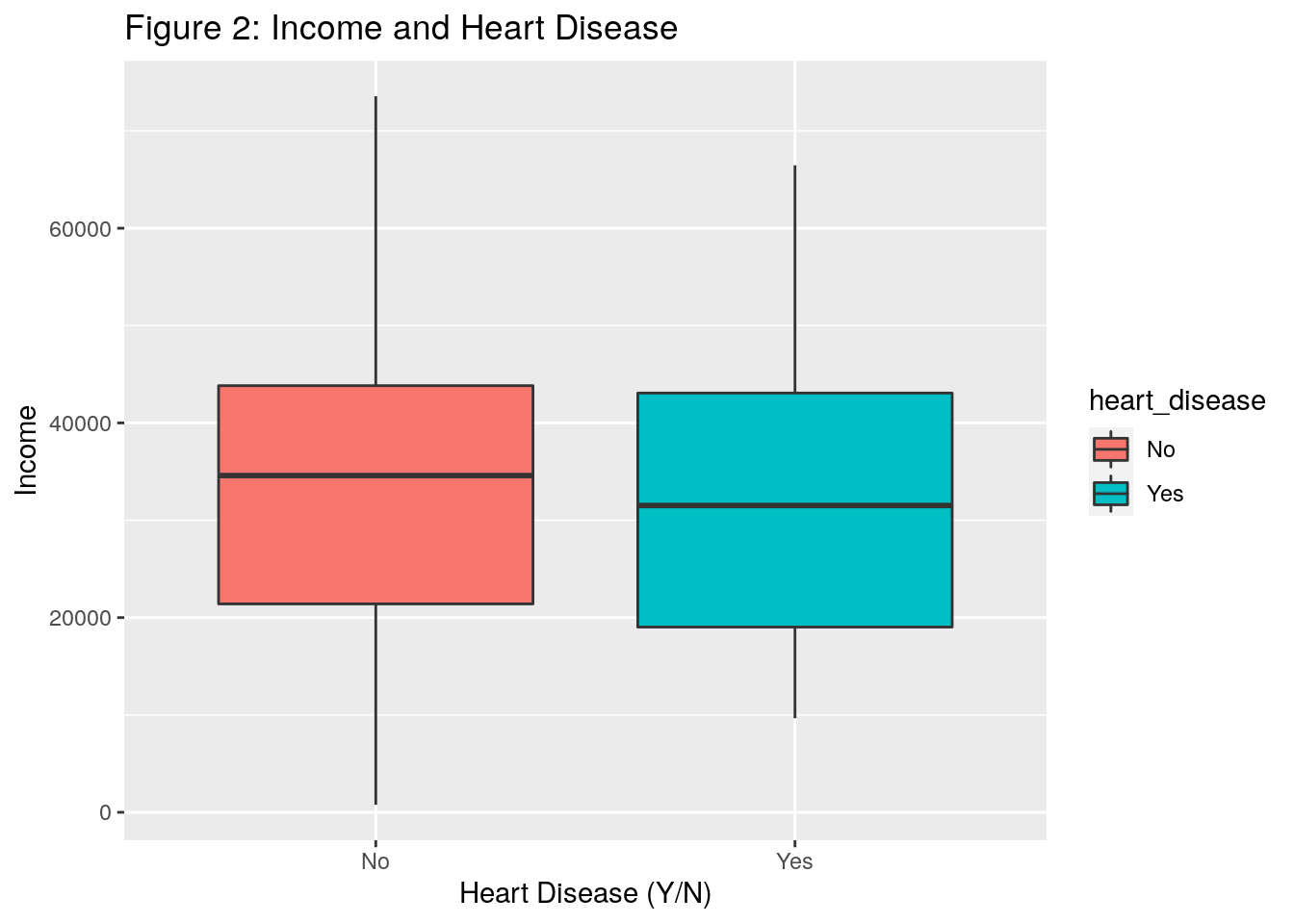The image size is (1294, 924).
Task: Click the Income y-axis title
Action: [x=27, y=450]
